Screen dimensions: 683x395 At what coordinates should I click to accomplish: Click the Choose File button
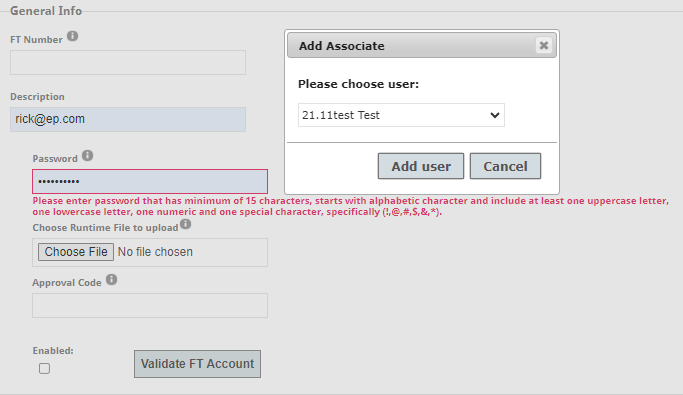tap(76, 252)
